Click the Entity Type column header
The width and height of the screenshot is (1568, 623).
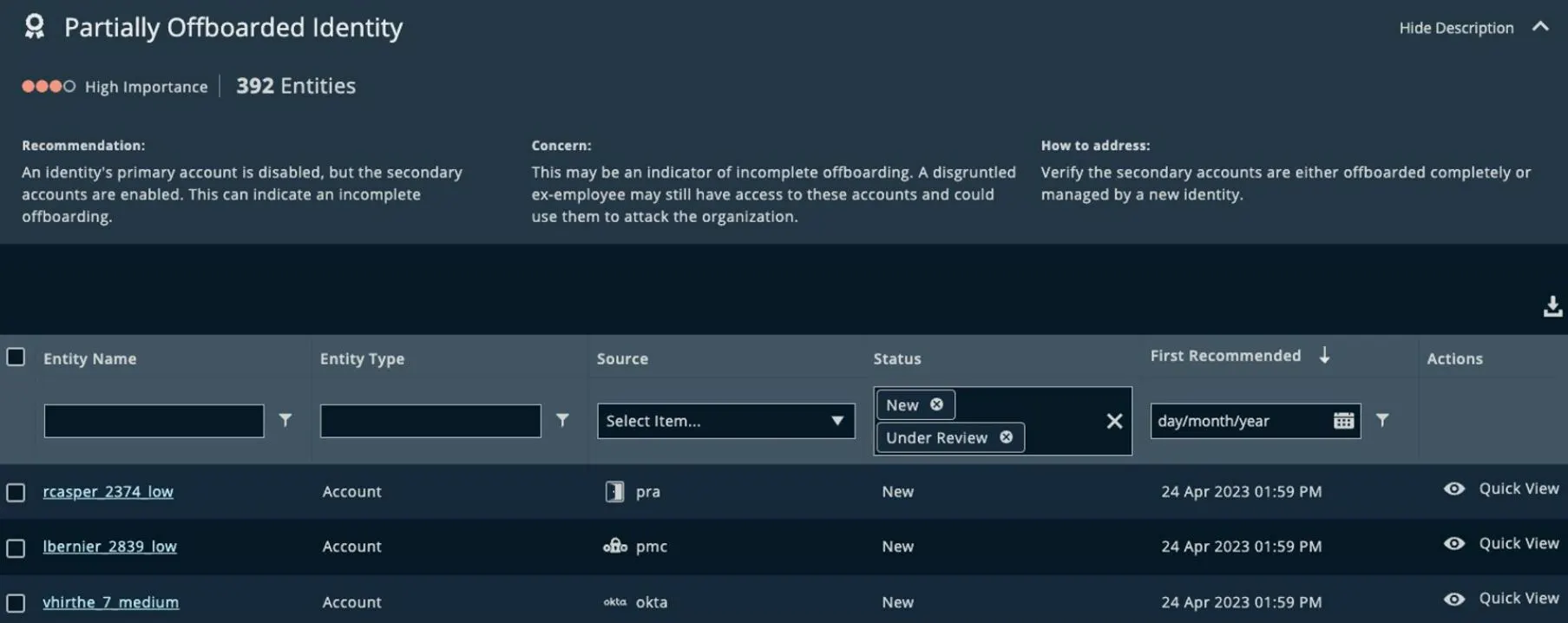362,358
